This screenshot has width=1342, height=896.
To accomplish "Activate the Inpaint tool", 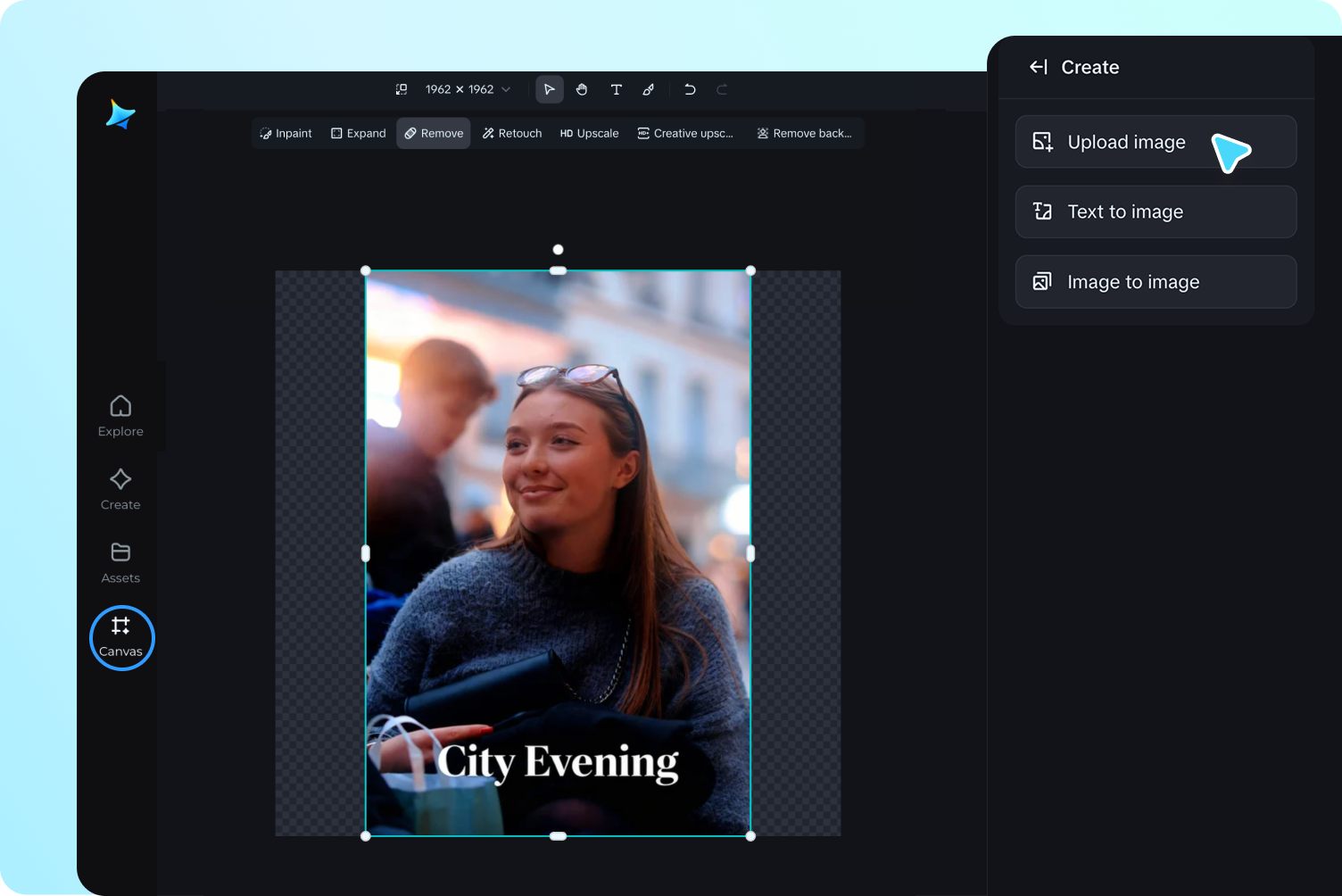I will (x=286, y=133).
